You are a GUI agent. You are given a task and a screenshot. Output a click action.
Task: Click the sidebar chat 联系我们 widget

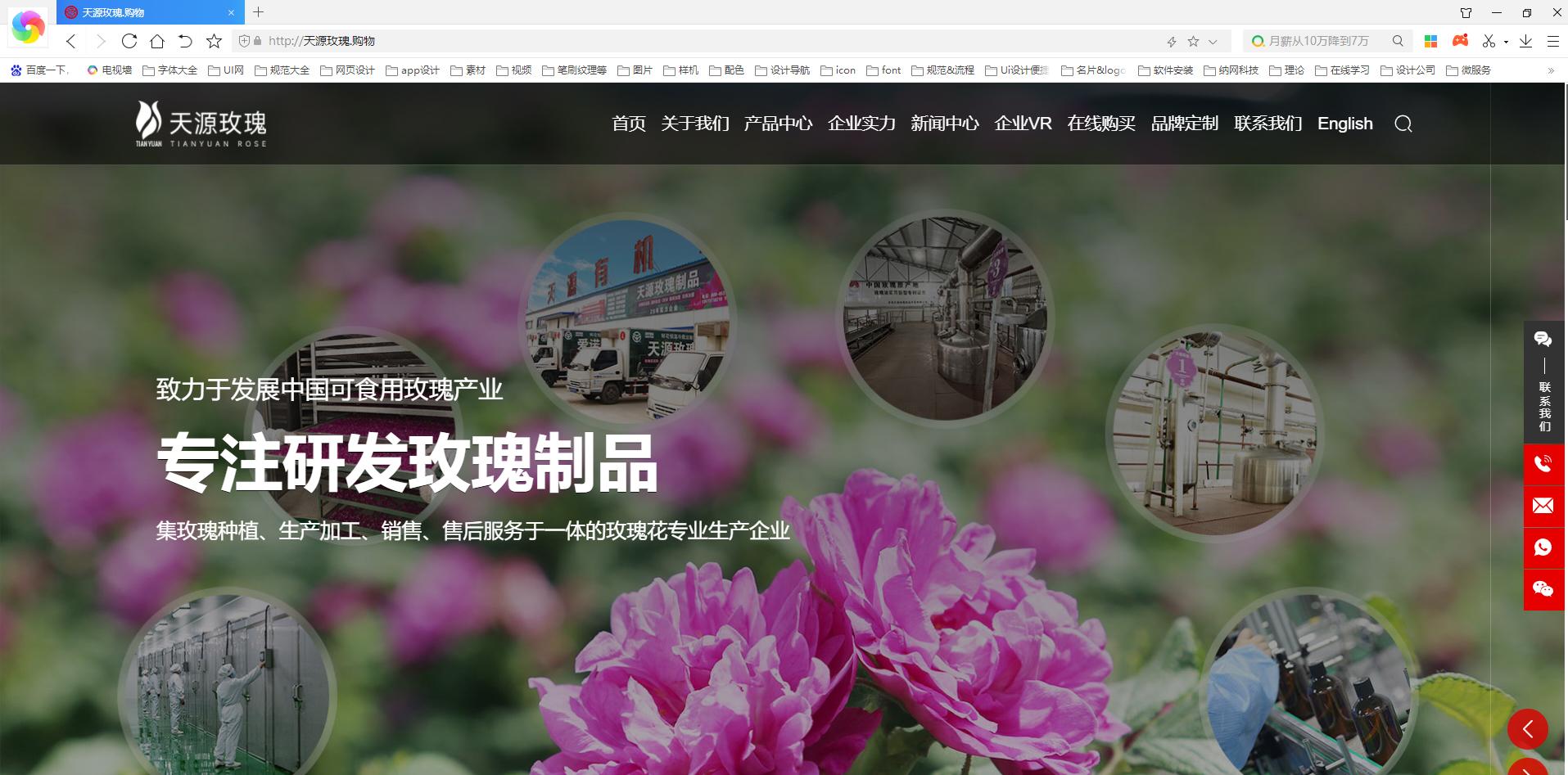click(x=1543, y=382)
